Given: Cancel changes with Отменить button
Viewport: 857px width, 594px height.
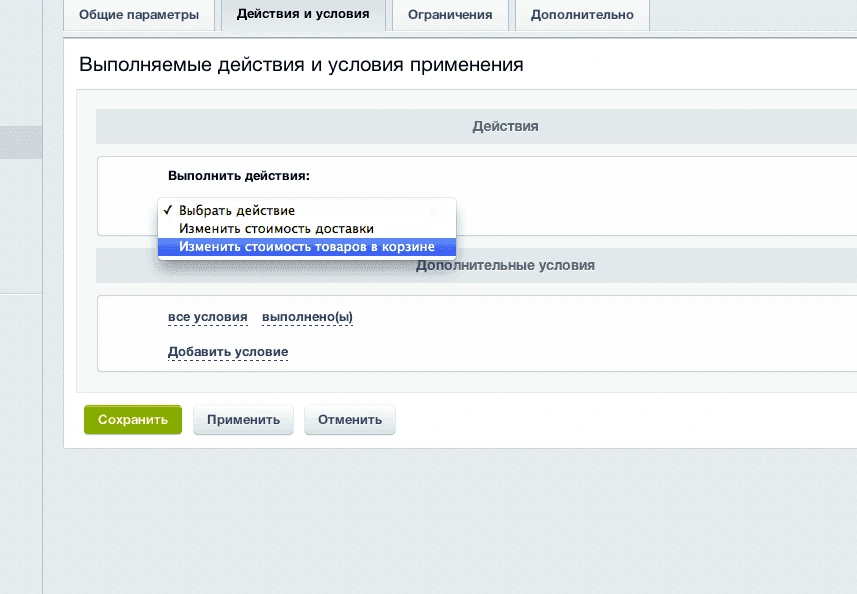Looking at the screenshot, I should coord(350,420).
